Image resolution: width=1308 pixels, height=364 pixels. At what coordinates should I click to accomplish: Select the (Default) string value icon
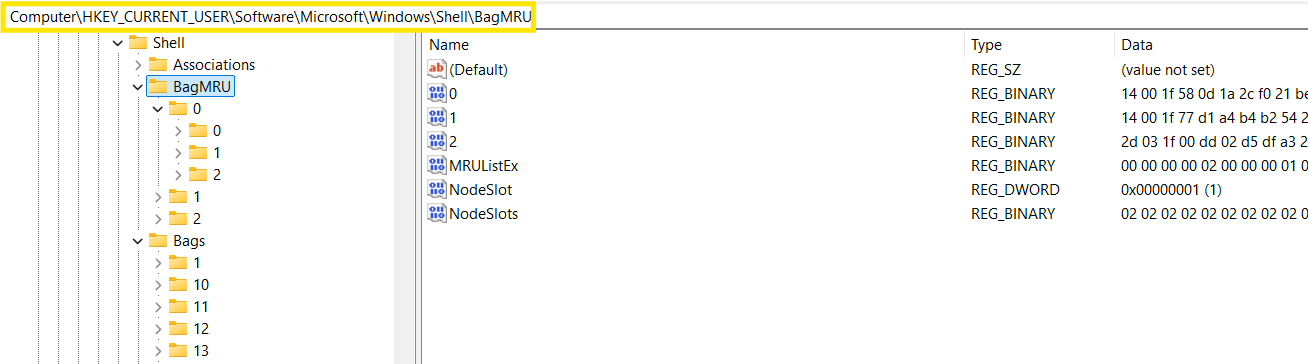pos(437,69)
